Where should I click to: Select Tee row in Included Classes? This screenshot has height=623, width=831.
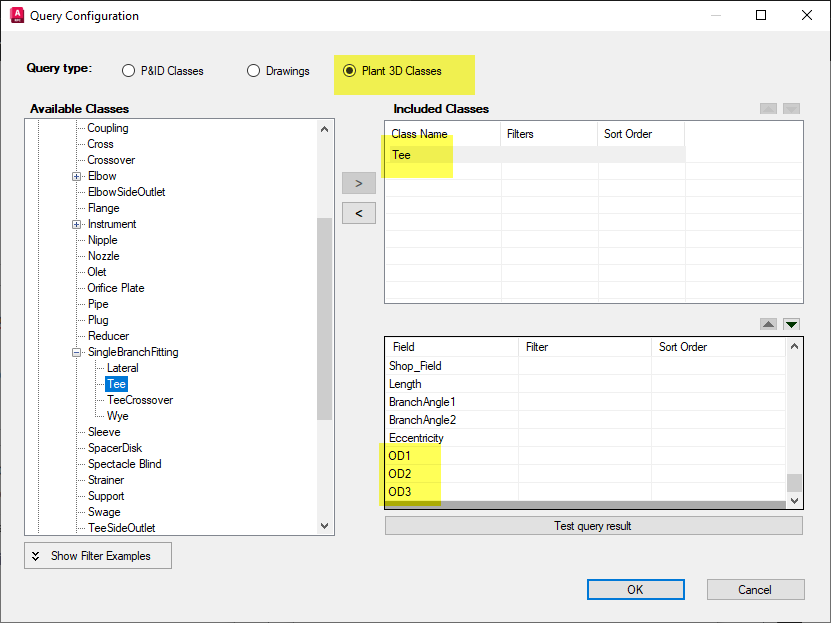(x=535, y=155)
